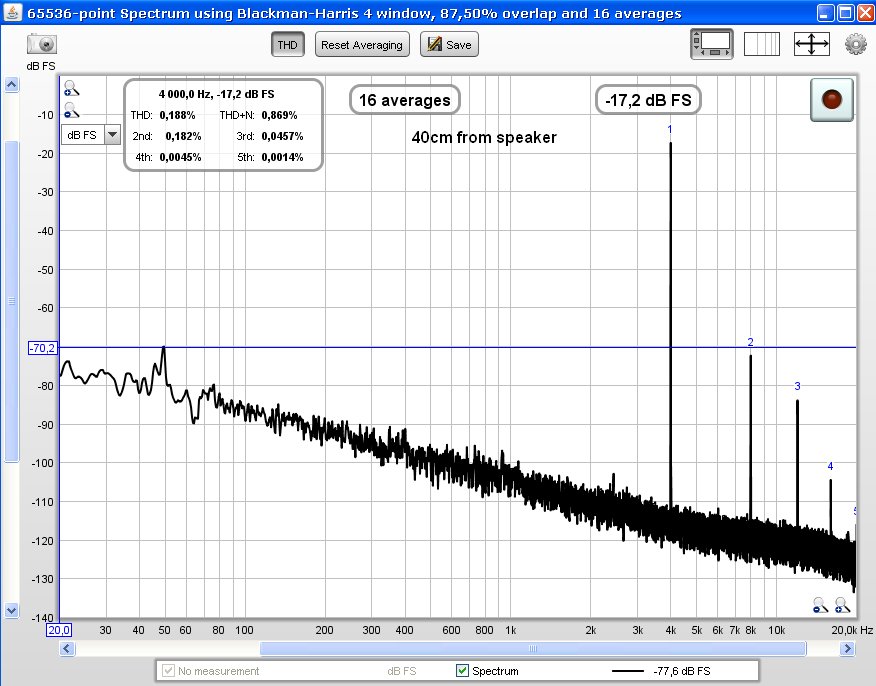Click the 16 averages label
This screenshot has width=876, height=686.
(404, 100)
